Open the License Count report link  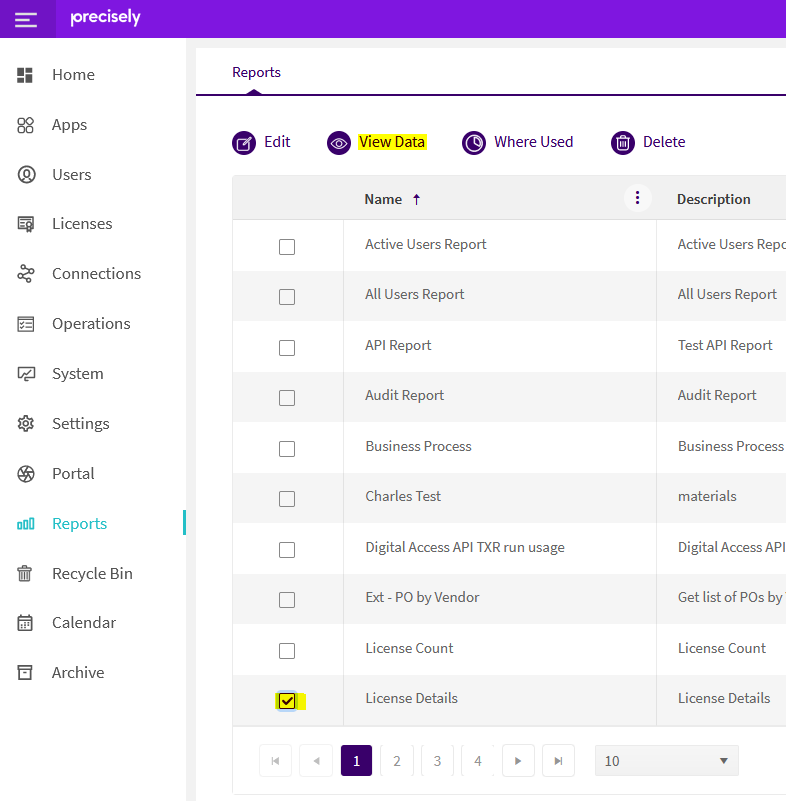[x=409, y=648]
